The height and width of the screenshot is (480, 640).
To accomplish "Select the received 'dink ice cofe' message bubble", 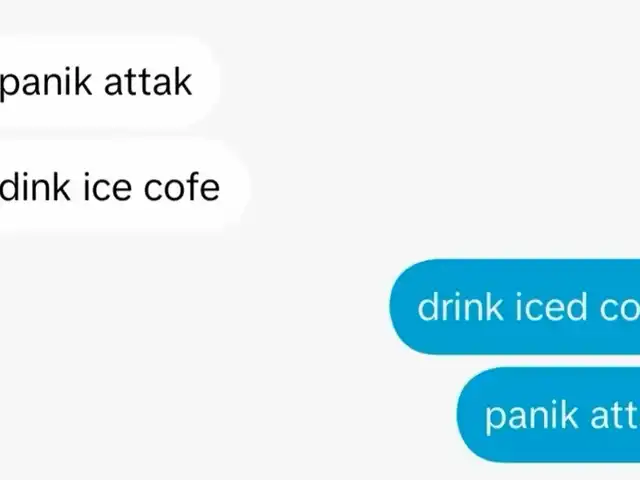I will [124, 187].
